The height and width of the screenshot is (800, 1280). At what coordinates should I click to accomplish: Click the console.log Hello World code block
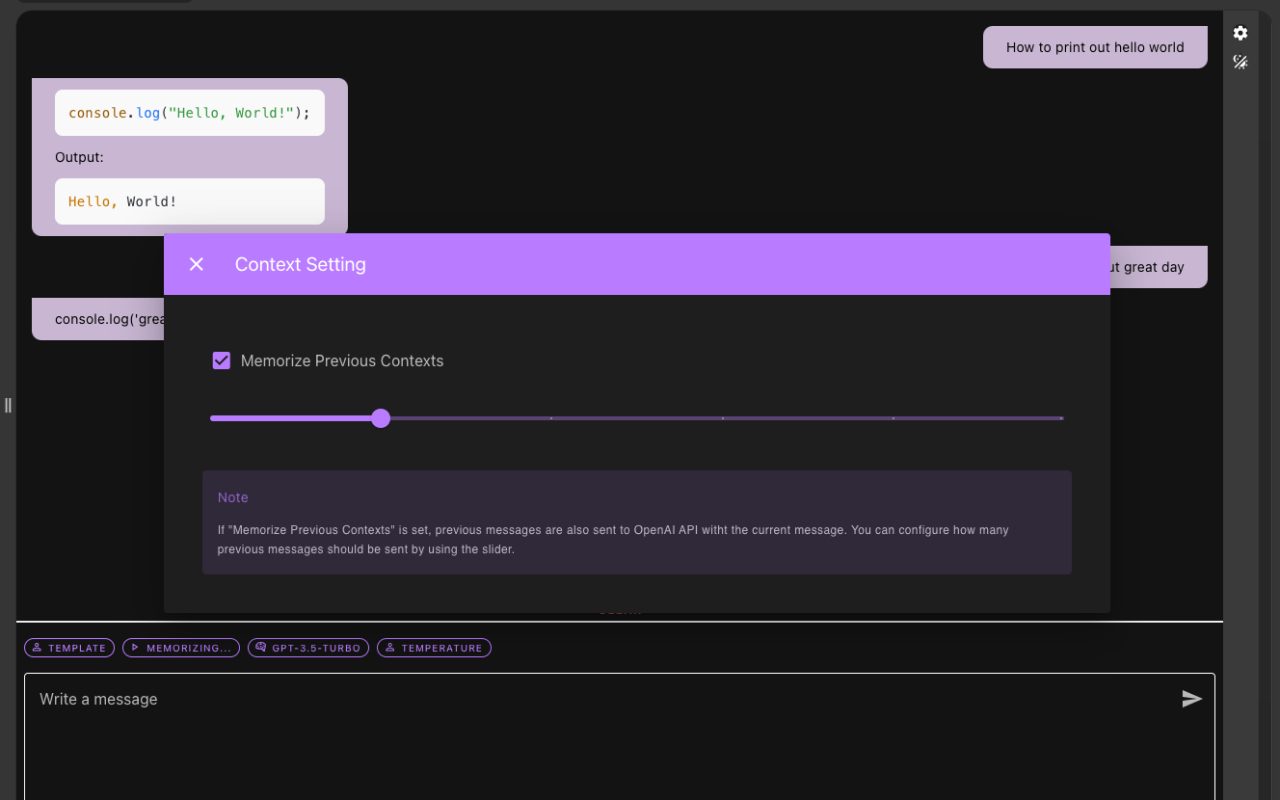[190, 113]
